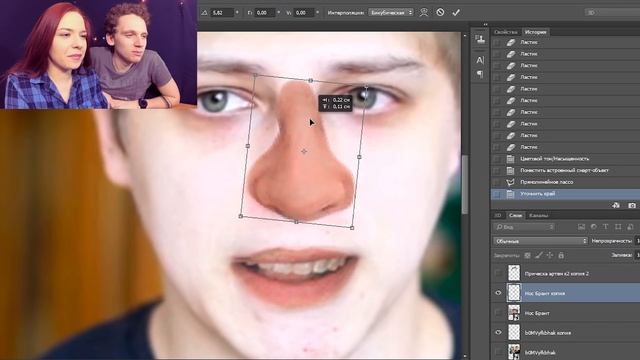Open the horizontal skew value arrow
Viewport: 640px width, 360px height.
click(279, 13)
